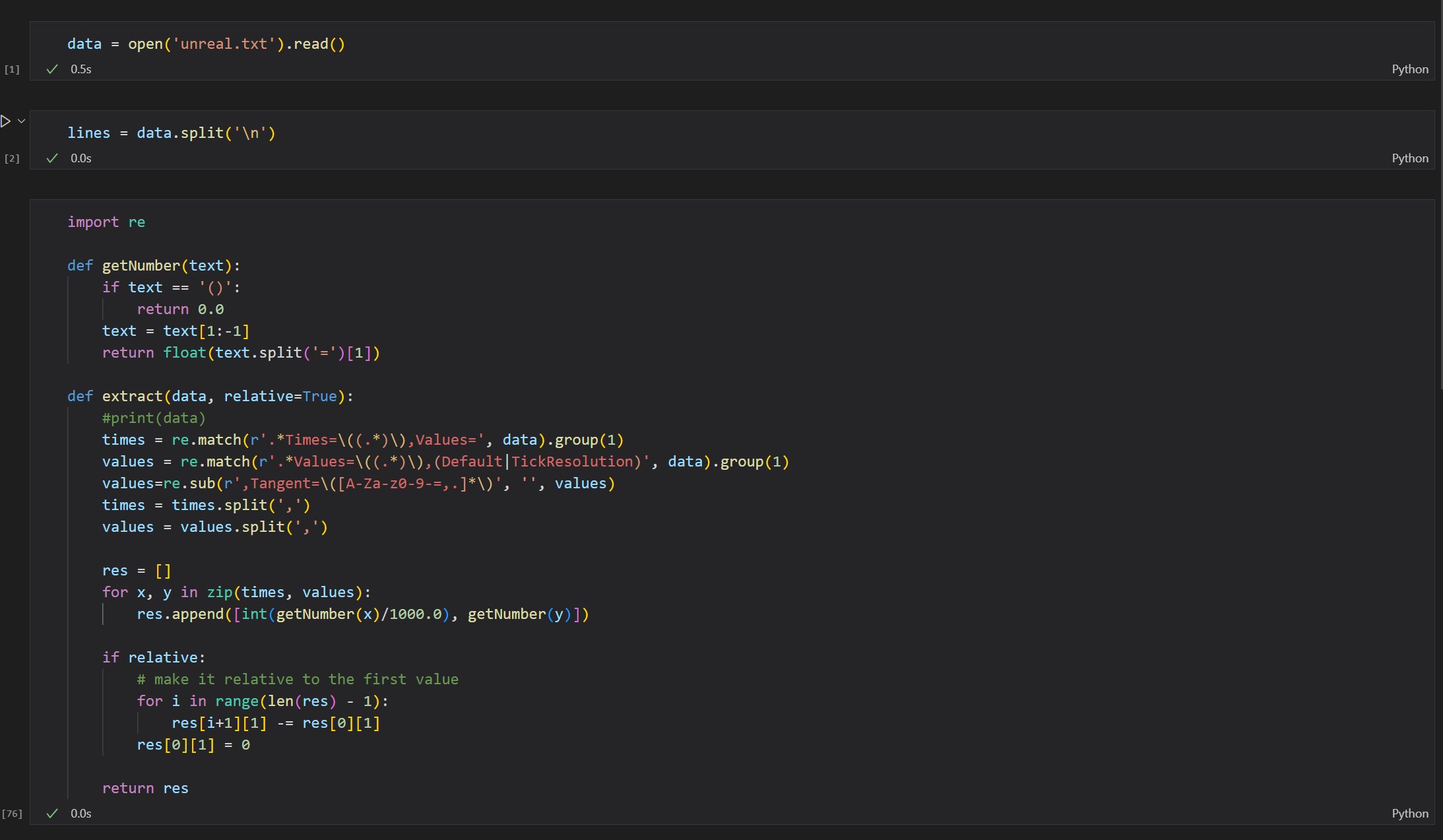This screenshot has height=840, width=1443.
Task: Run the lines = data.split cell
Action: tap(5, 121)
